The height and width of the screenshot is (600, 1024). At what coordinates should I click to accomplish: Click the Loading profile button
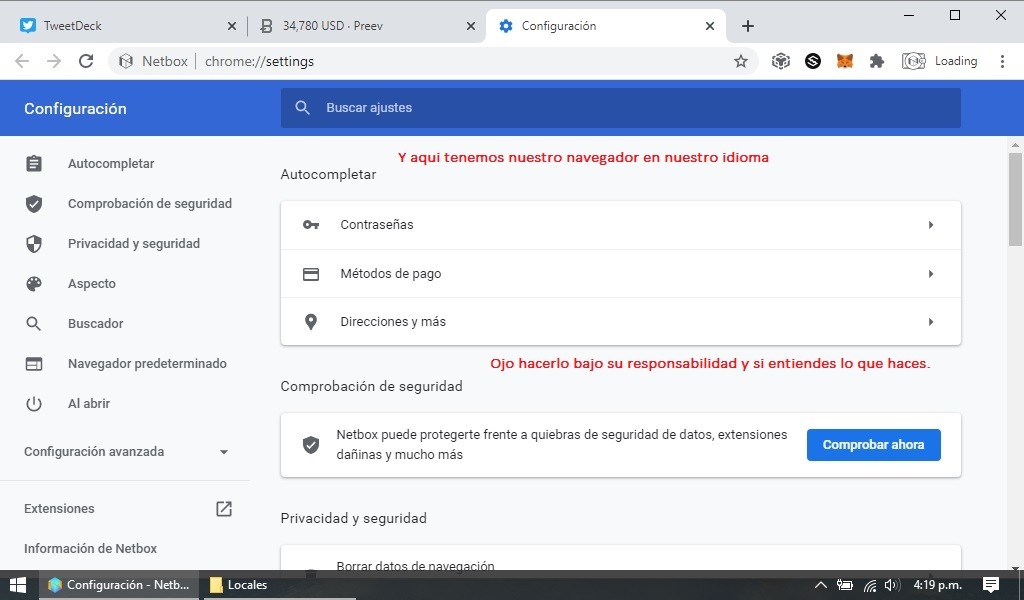940,61
